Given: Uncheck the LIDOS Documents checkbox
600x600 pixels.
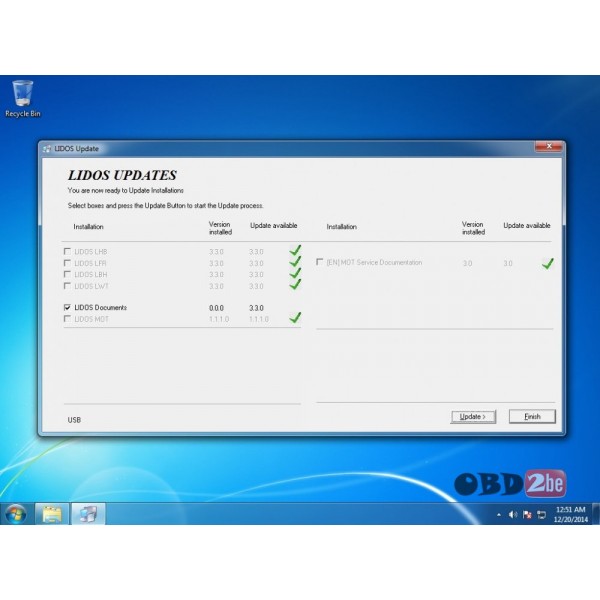Looking at the screenshot, I should coord(67,307).
